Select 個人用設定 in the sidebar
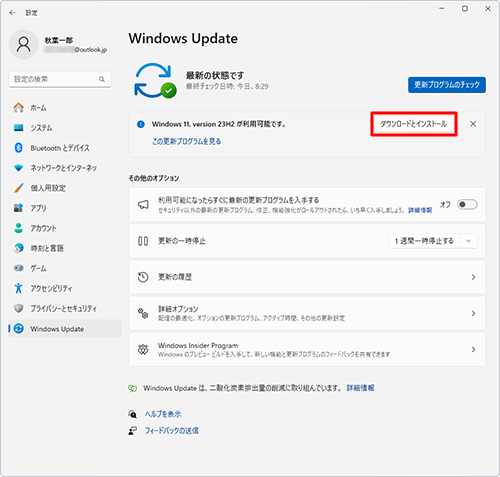 point(65,188)
